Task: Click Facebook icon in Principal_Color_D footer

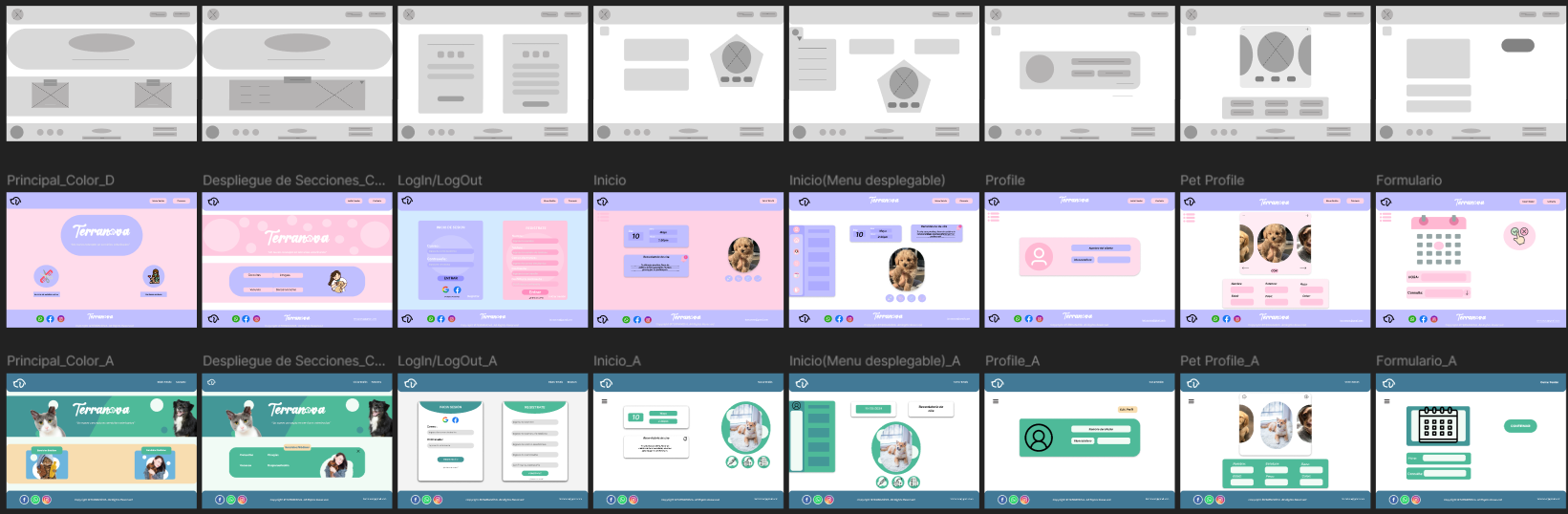Action: coord(51,318)
